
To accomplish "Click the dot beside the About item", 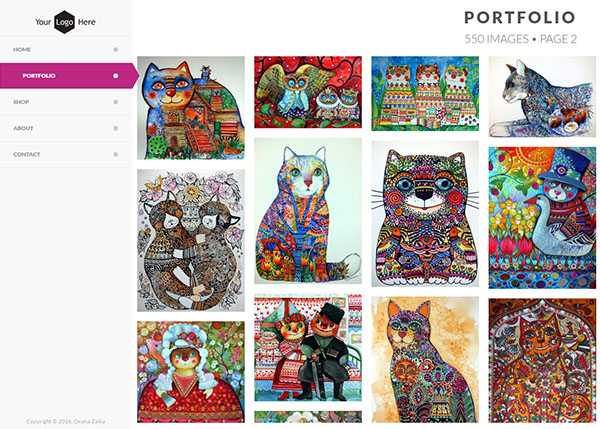I will tap(116, 128).
